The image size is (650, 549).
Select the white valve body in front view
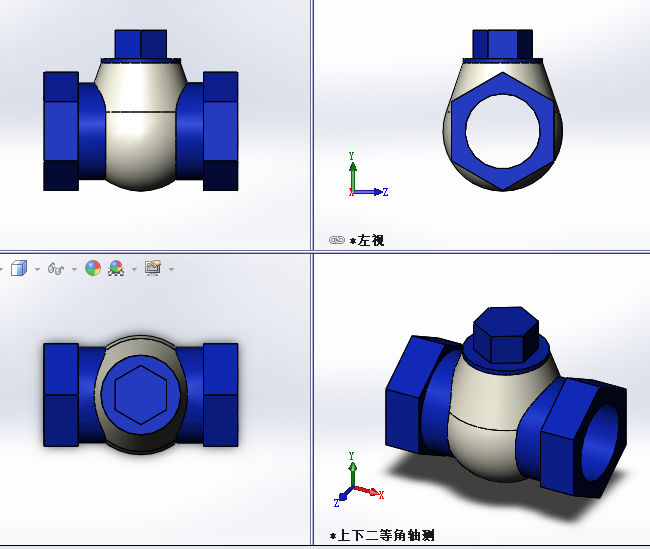click(140, 140)
